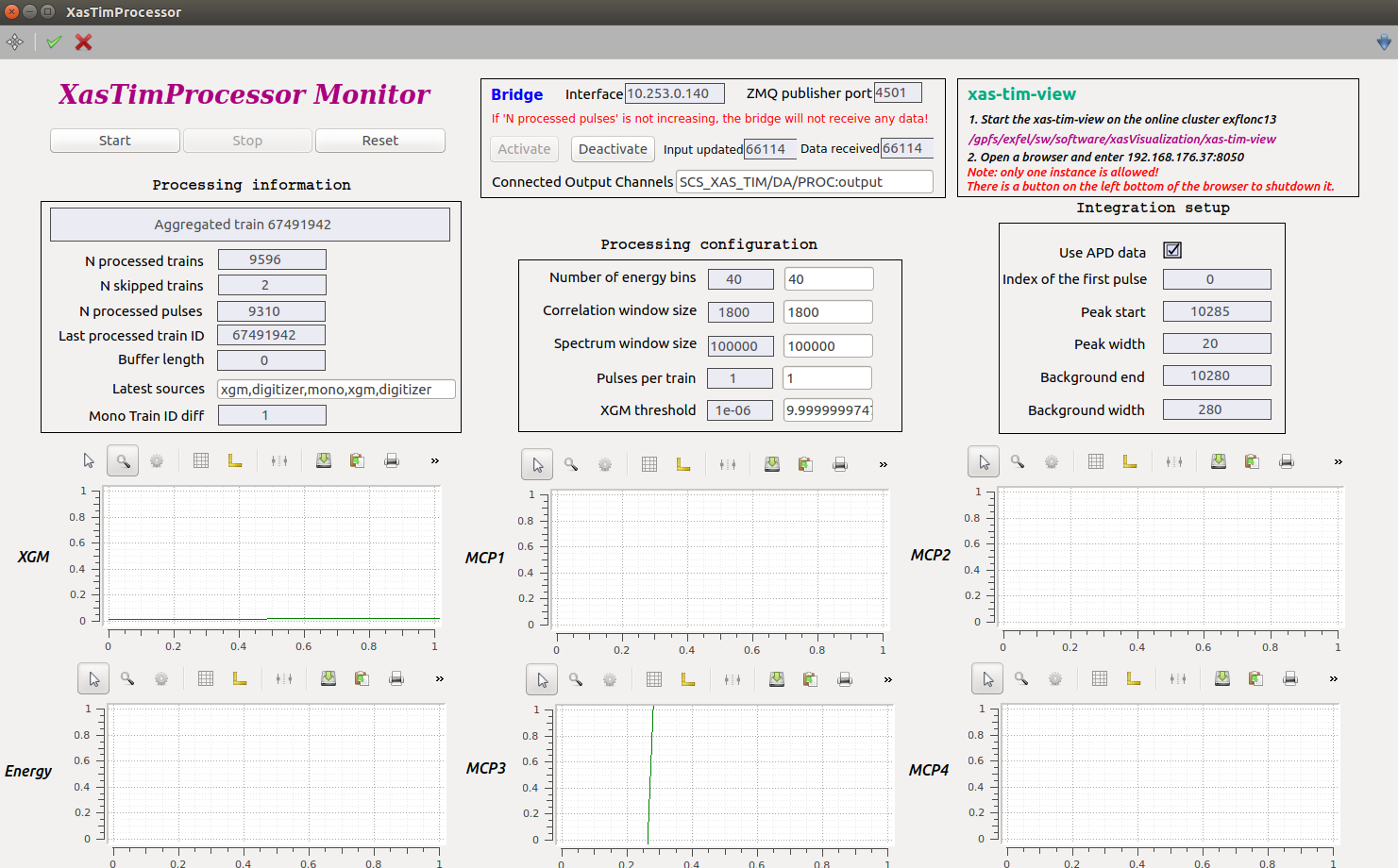1398x868 pixels.
Task: Click the yellow ruler axes icon for XGM plot
Action: click(235, 460)
